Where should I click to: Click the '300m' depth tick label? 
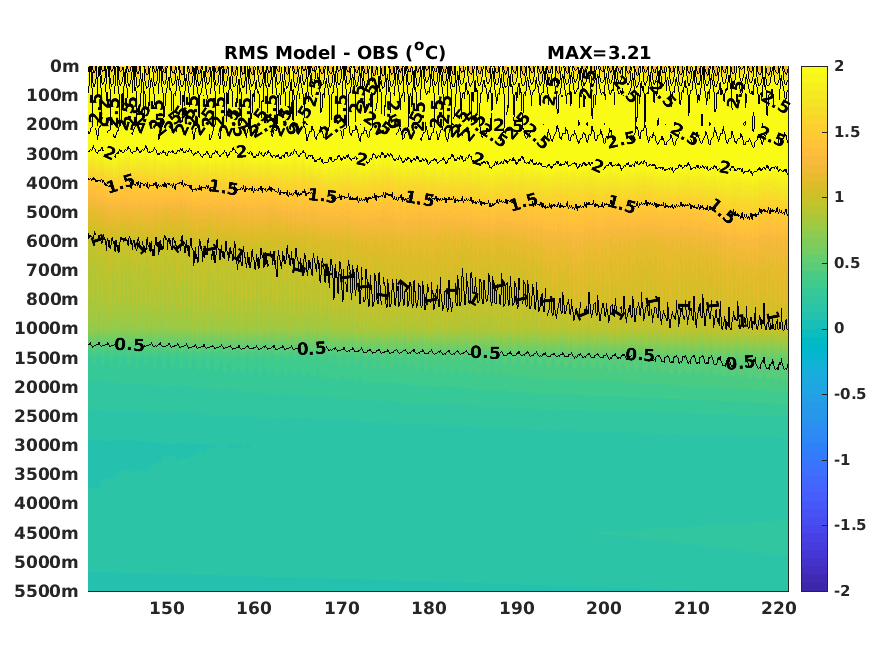coord(52,154)
